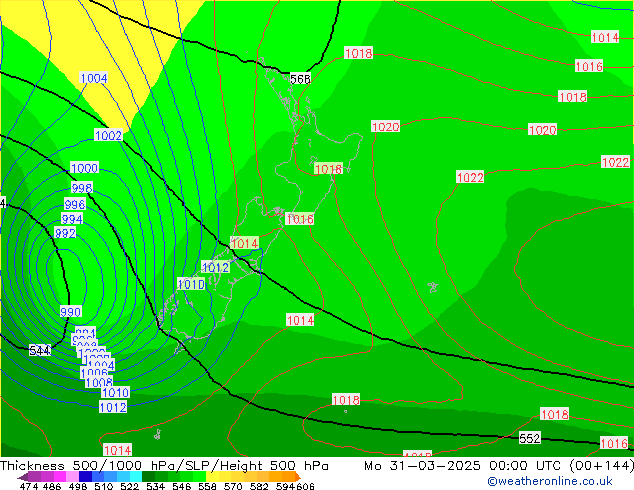Viewport: 634px width, 490px height.
Task: Click the legend value 582
Action: [x=259, y=486]
